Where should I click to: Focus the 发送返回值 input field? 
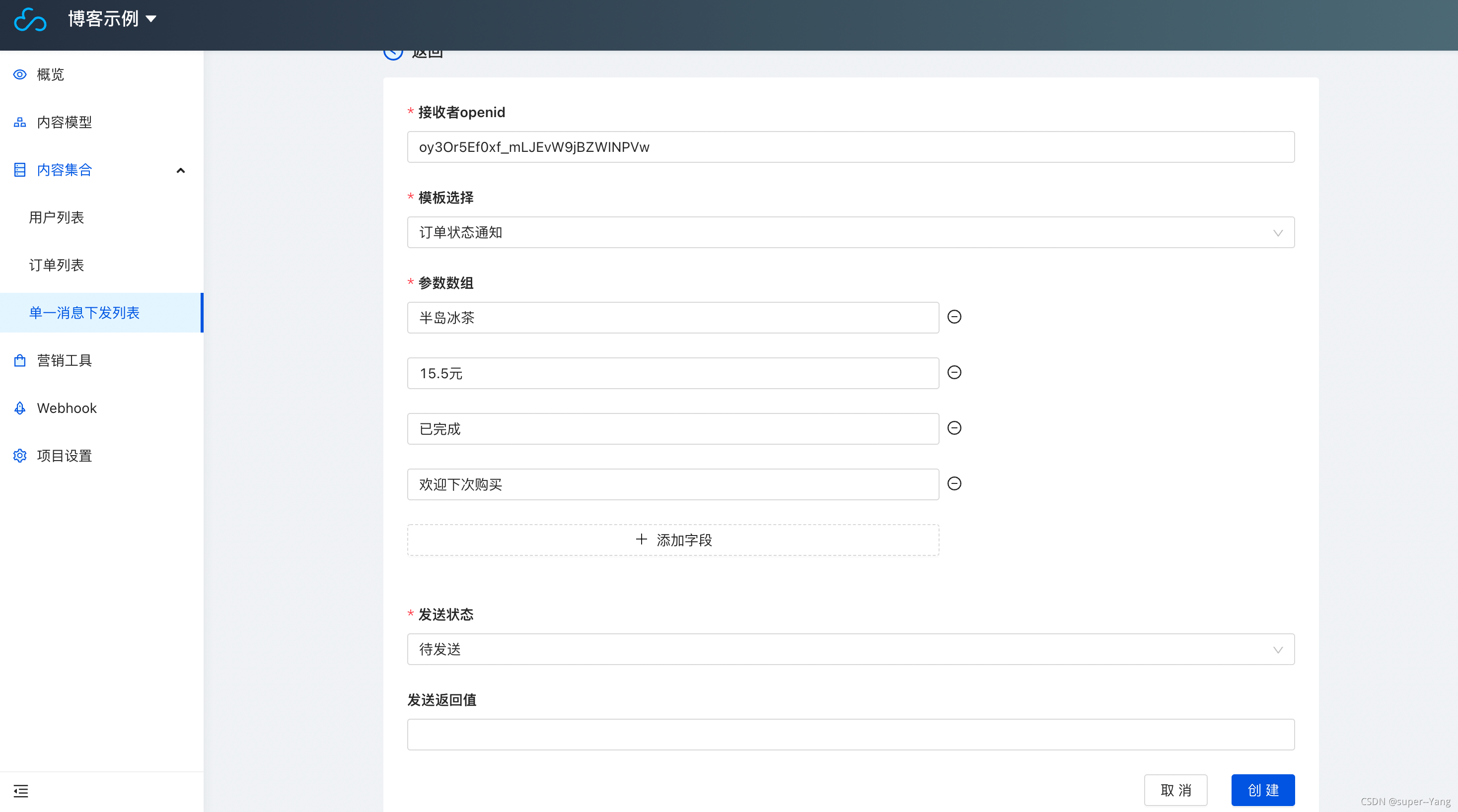tap(850, 735)
